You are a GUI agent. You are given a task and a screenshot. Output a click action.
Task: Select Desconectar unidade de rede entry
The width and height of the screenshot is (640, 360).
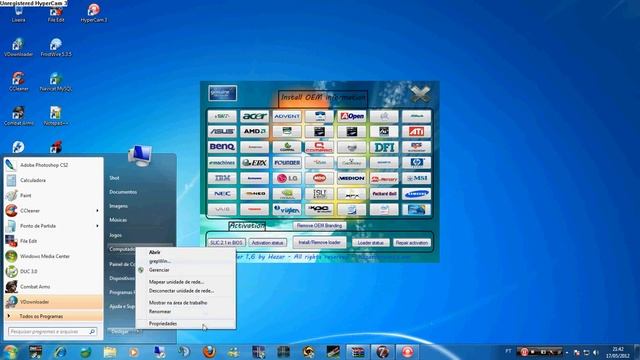pos(186,291)
